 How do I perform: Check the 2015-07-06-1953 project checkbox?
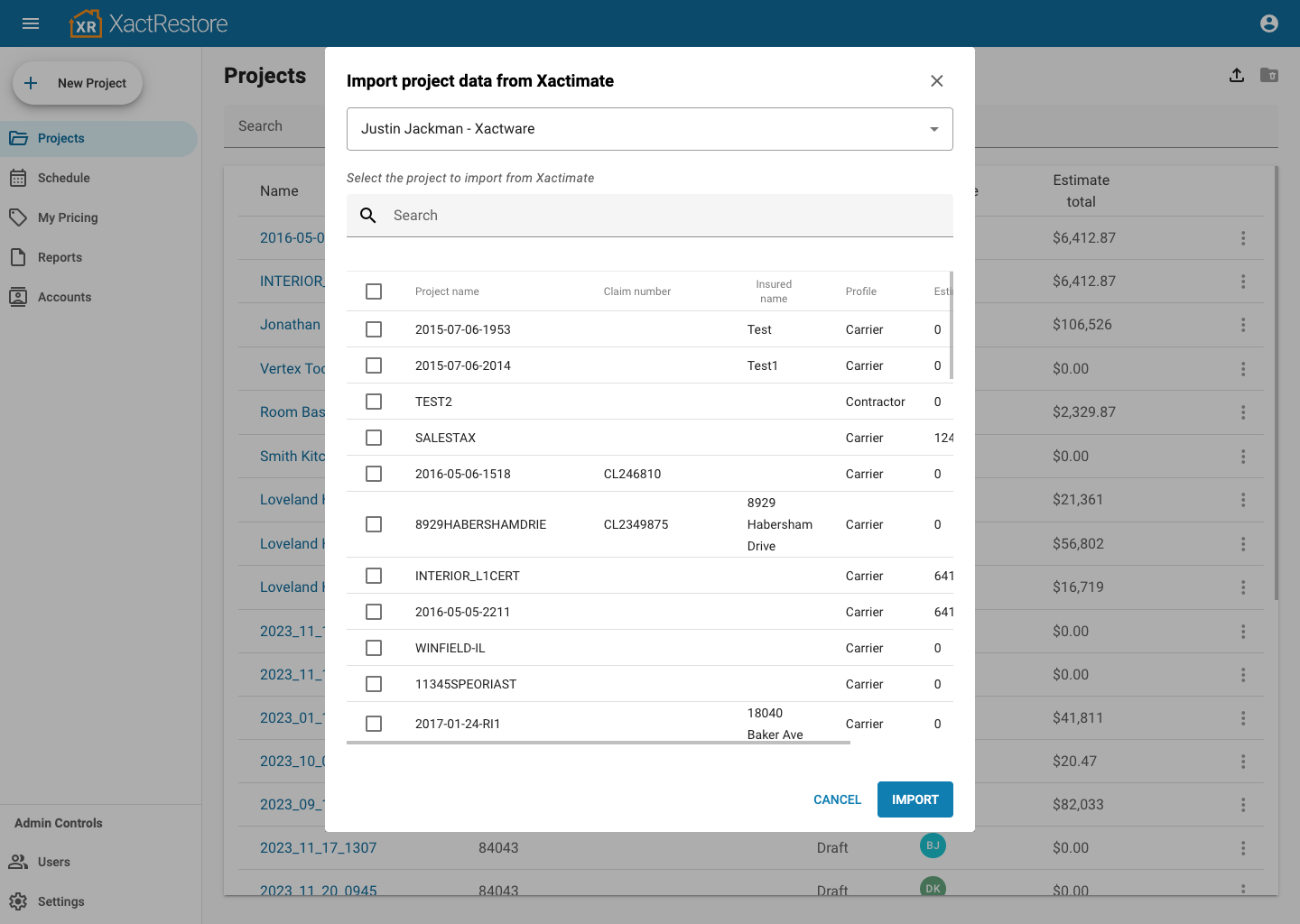(x=374, y=329)
